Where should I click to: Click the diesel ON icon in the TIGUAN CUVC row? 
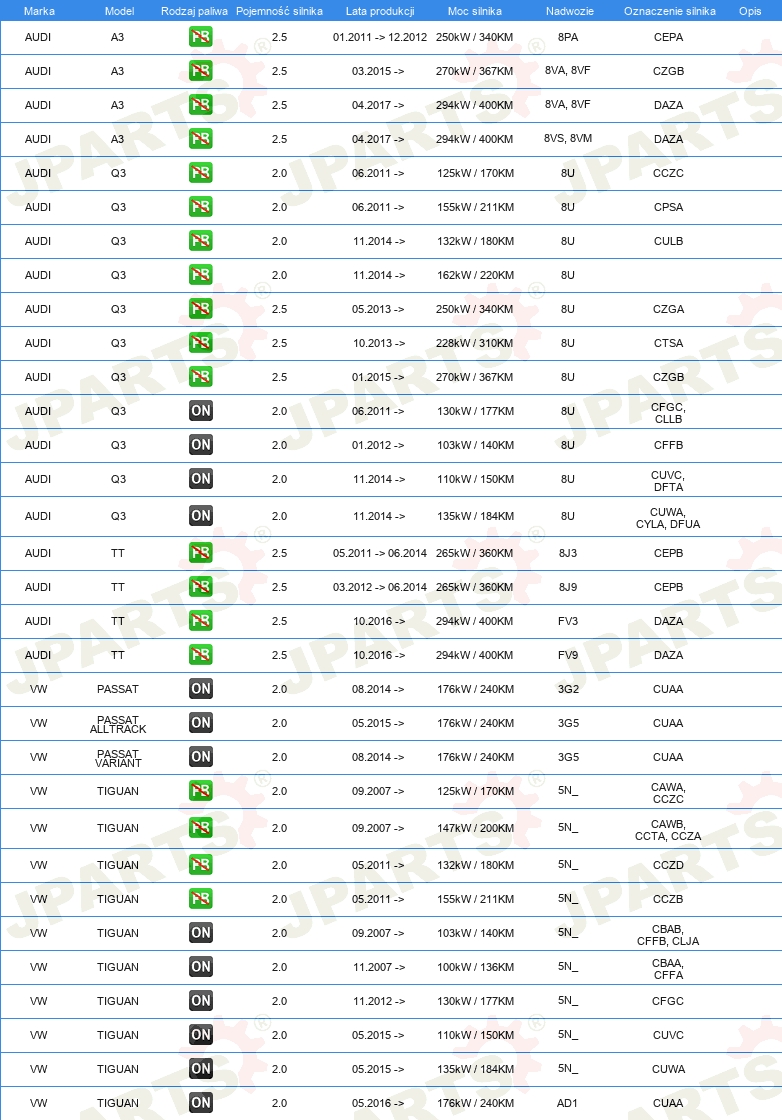tap(201, 1035)
